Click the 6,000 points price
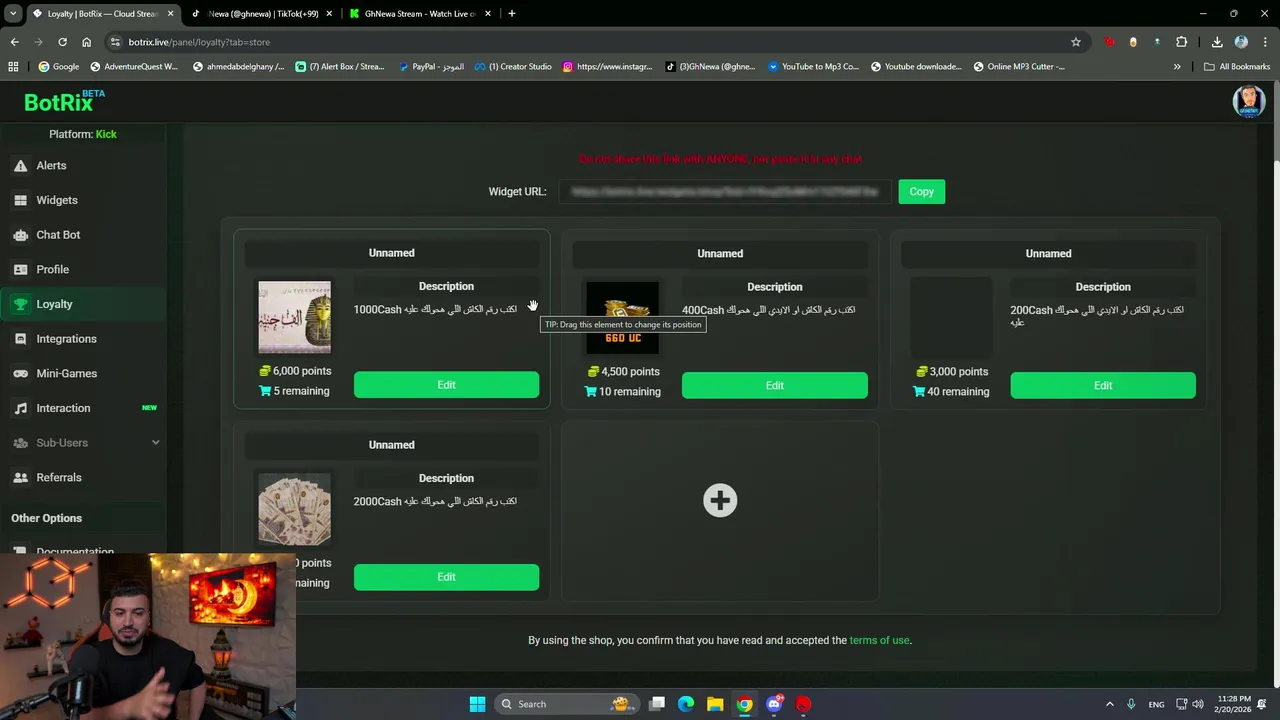The image size is (1280, 720). click(294, 371)
